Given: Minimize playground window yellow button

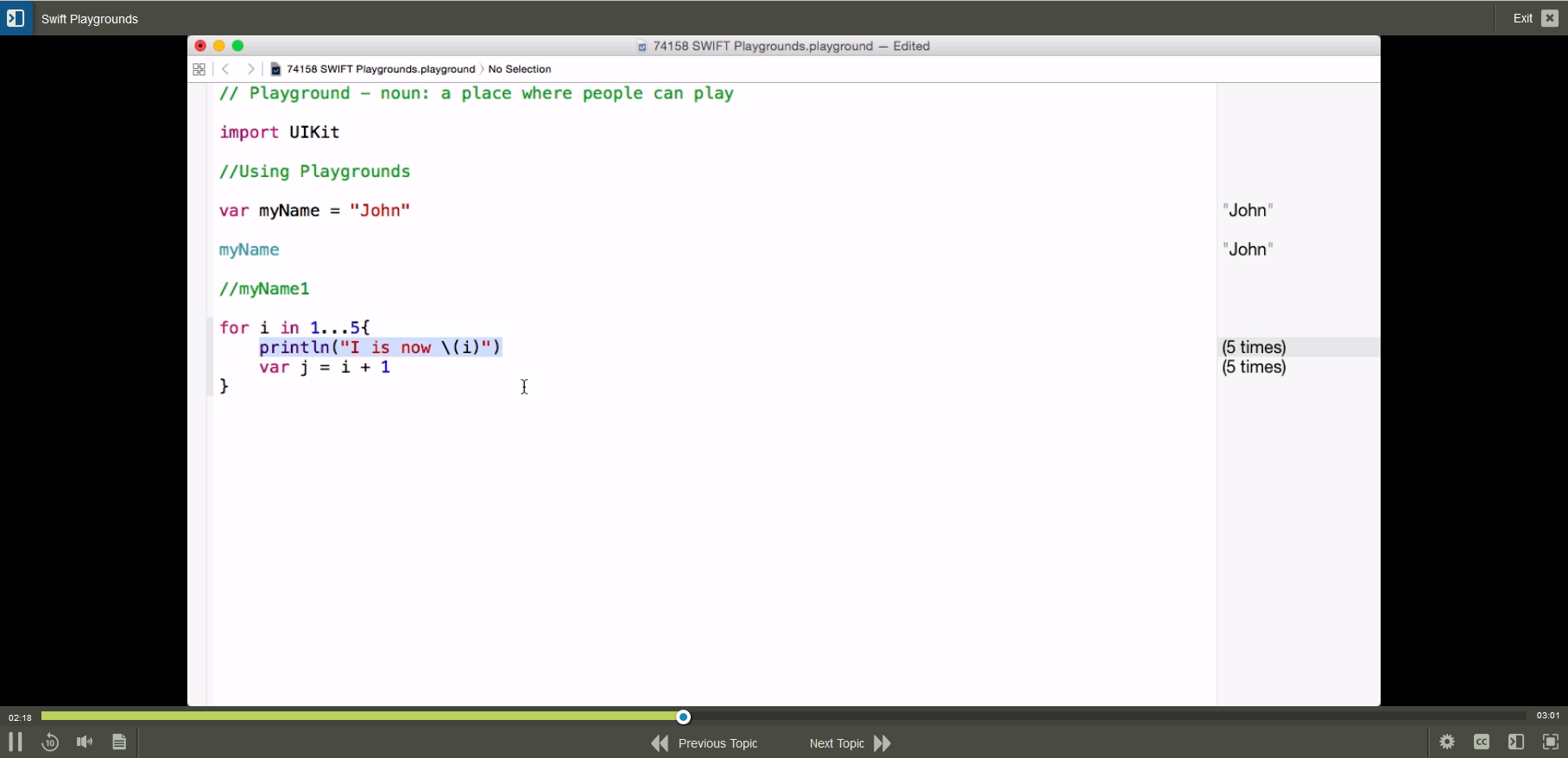Looking at the screenshot, I should [x=219, y=46].
